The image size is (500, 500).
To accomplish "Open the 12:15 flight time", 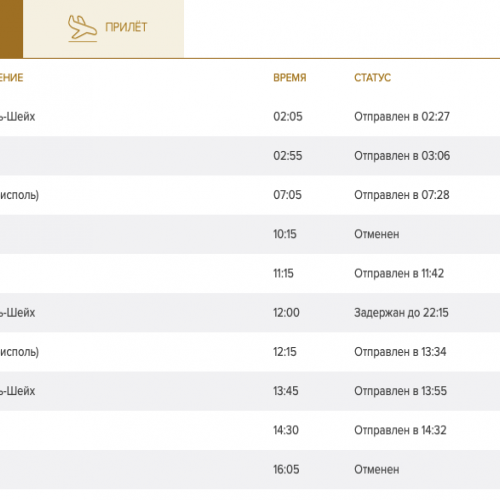I will [285, 352].
